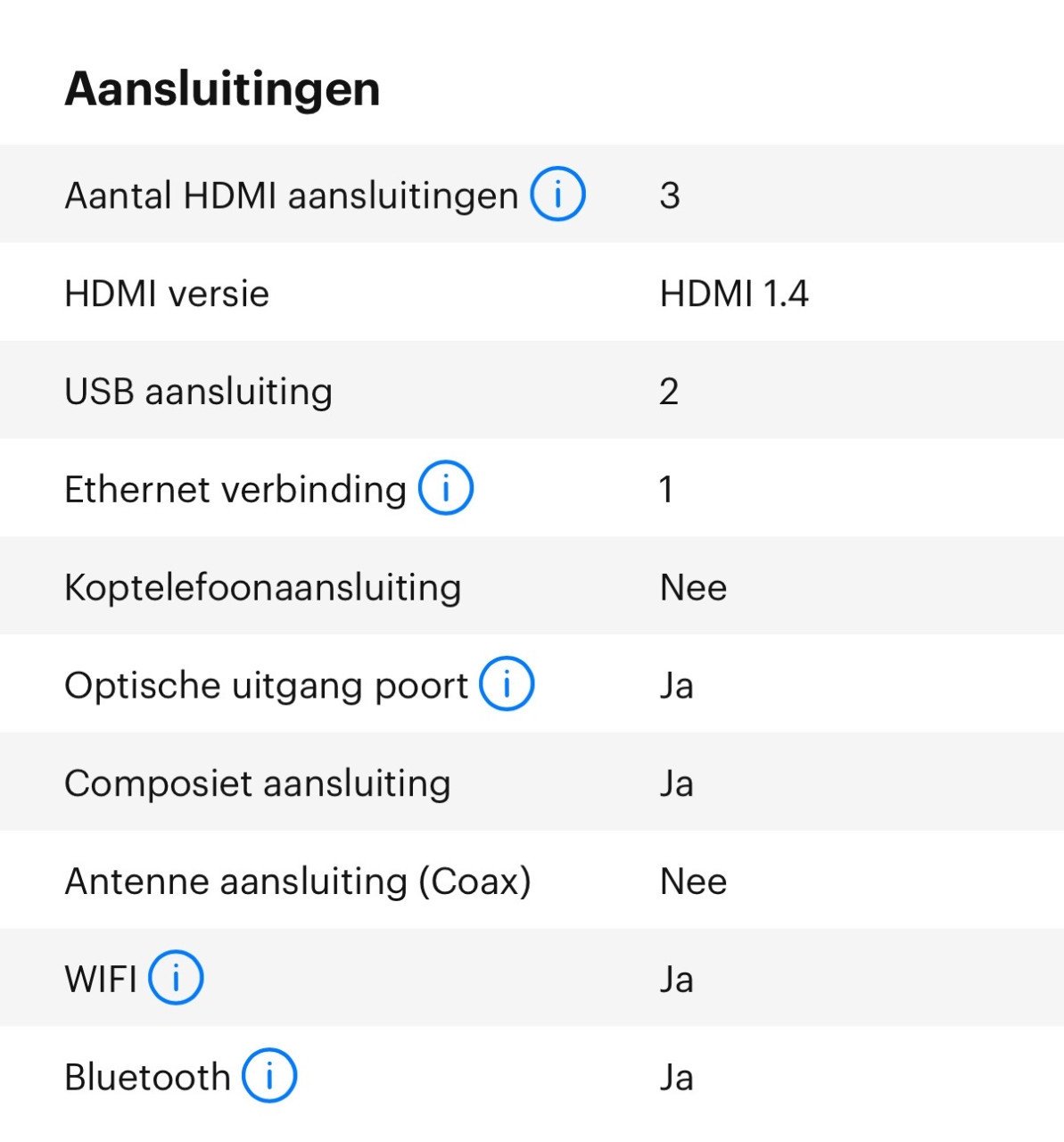Select the USB aansluiting label
This screenshot has height=1142, width=1064.
click(x=199, y=392)
